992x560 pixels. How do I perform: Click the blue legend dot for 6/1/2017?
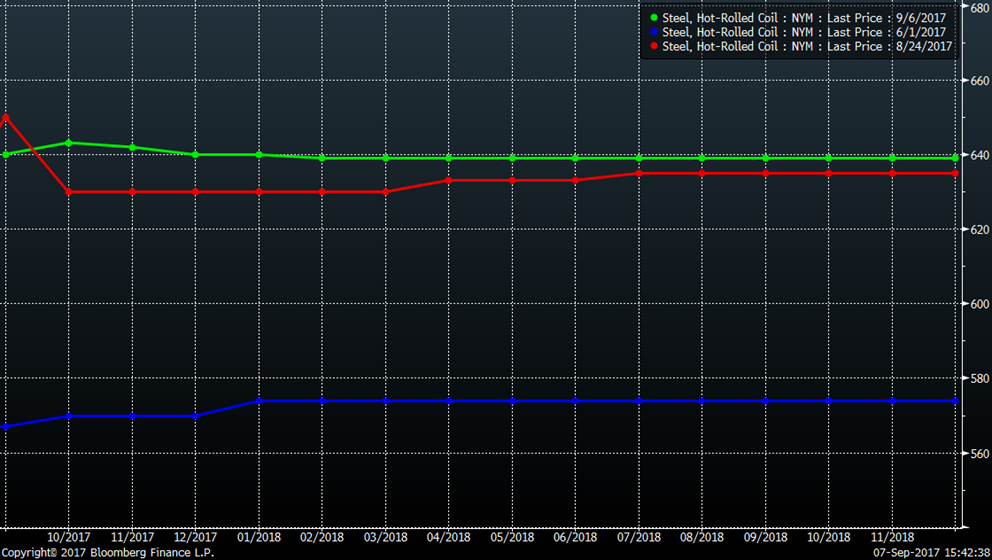coord(654,32)
